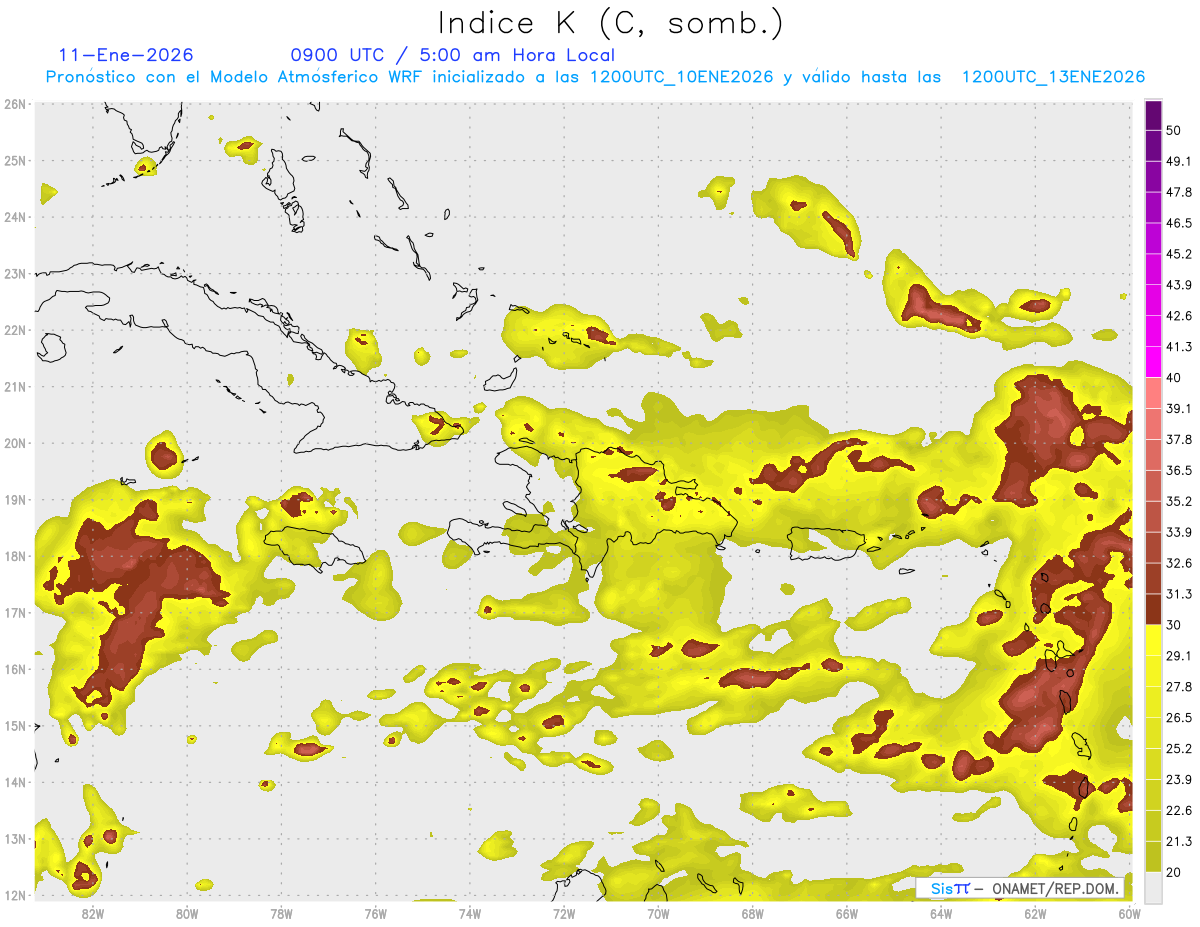Click the "72W" longitude axis label
Viewport: 1200px width, 927px height.
point(563,913)
